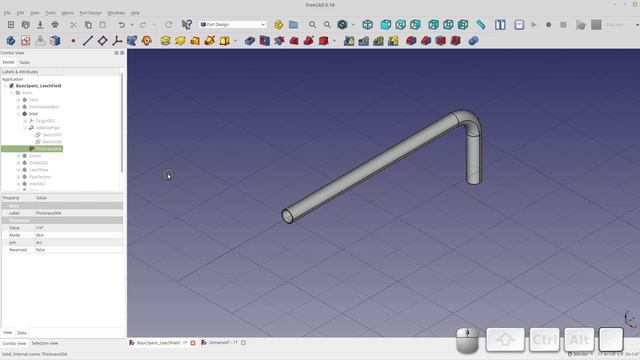Click the Subtractive Box primitive icon
Viewport: 640px width, 360px height.
pos(324,40)
